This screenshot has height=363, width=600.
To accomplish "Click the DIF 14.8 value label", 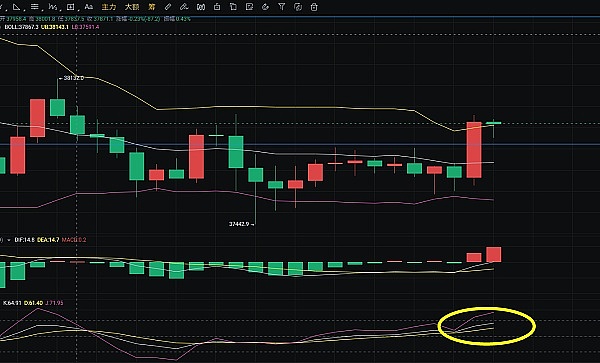I will coord(24,240).
